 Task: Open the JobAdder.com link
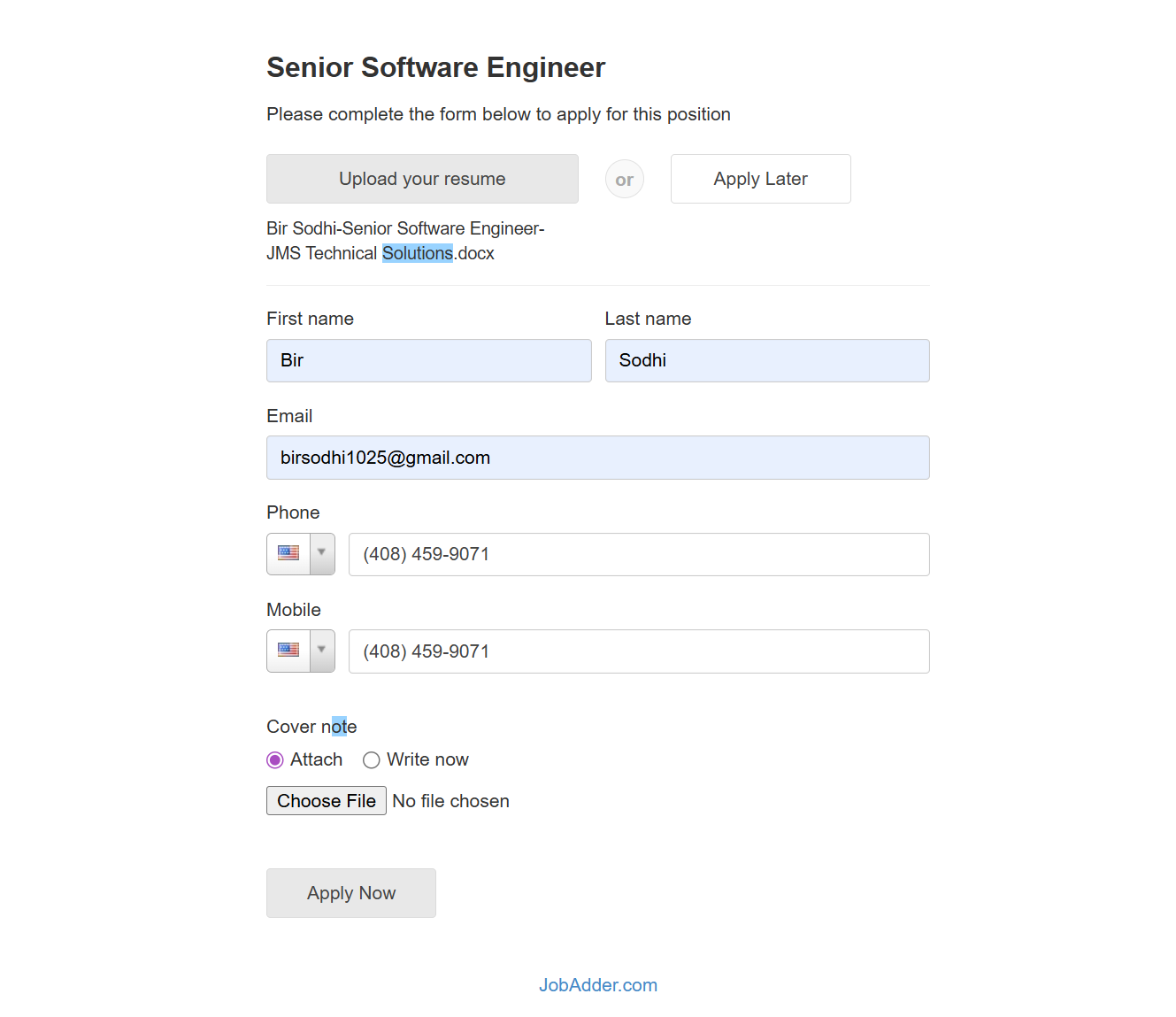[x=597, y=985]
